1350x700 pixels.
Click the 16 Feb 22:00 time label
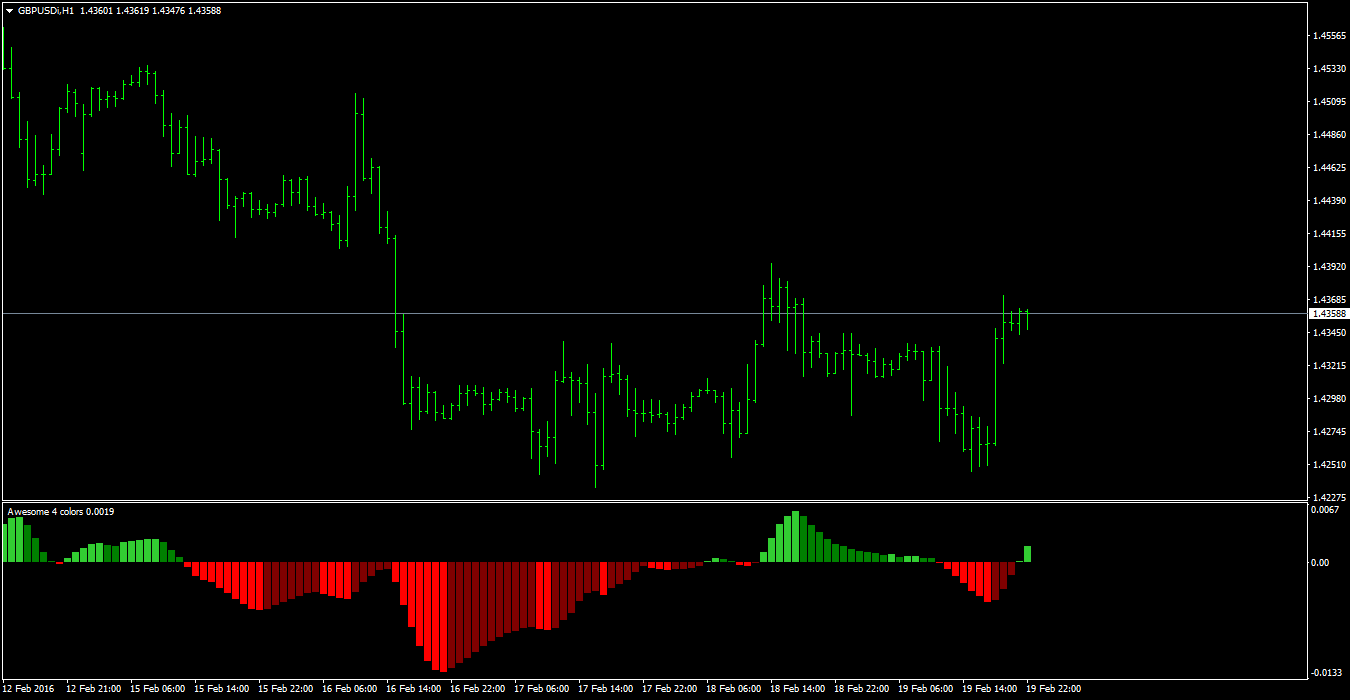[x=478, y=689]
